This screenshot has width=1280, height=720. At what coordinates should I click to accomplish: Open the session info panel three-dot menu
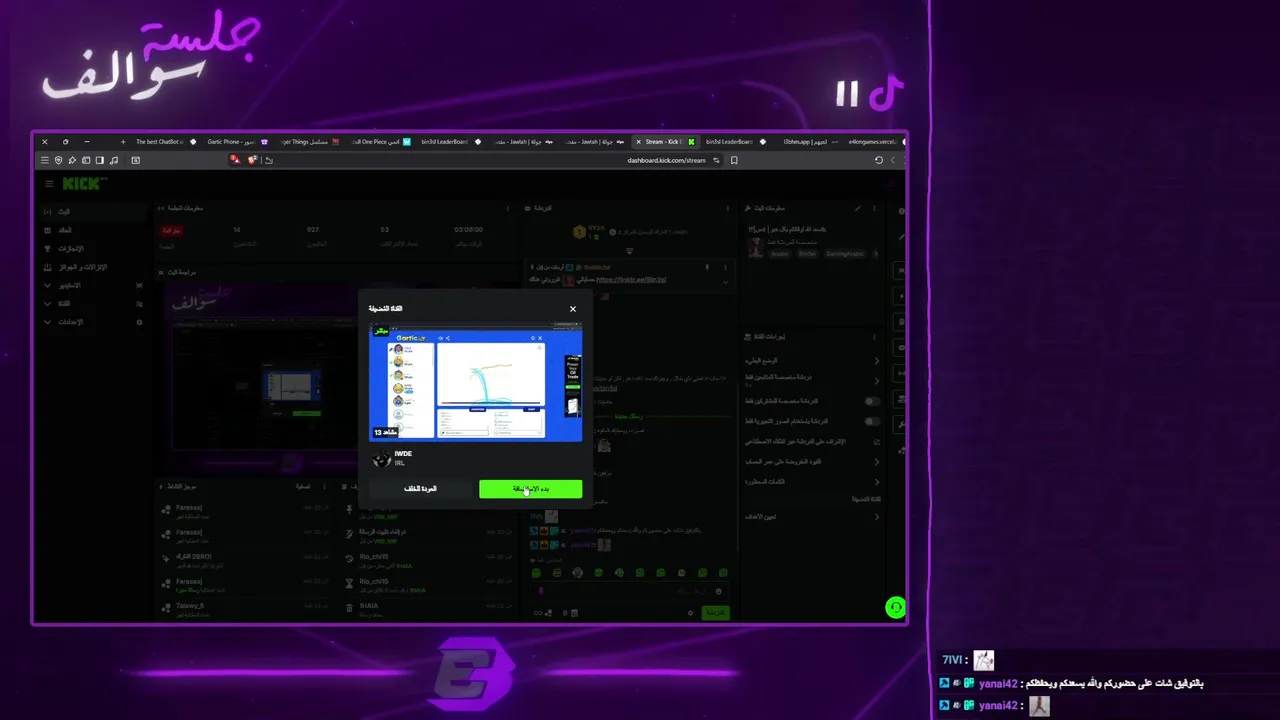tap(509, 208)
